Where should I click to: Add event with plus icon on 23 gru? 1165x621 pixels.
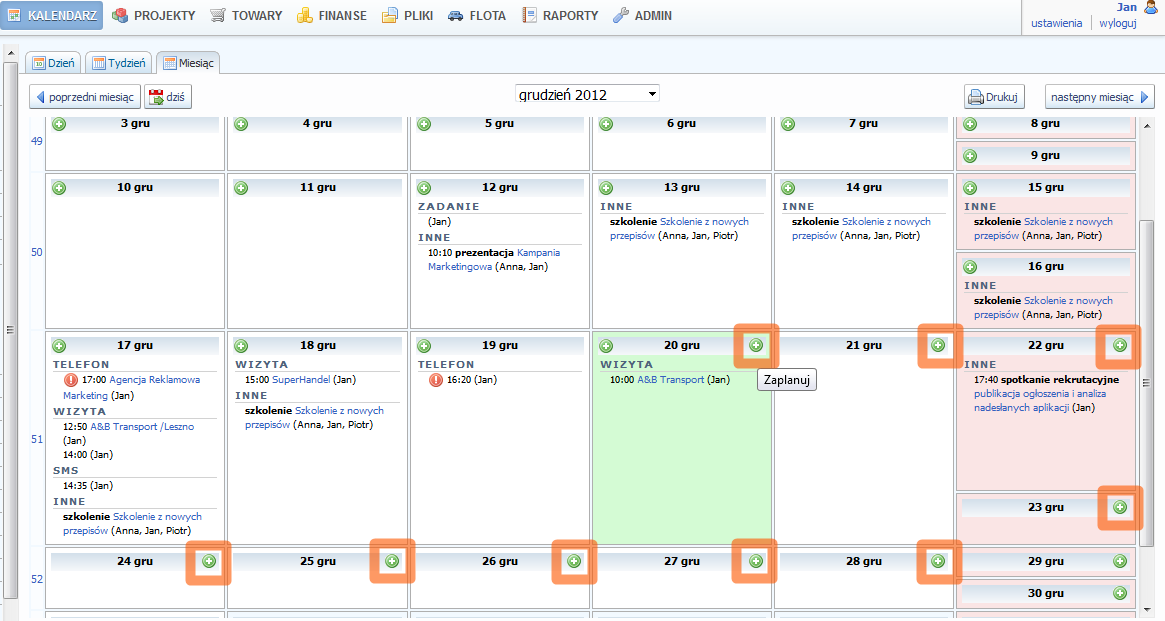1120,507
